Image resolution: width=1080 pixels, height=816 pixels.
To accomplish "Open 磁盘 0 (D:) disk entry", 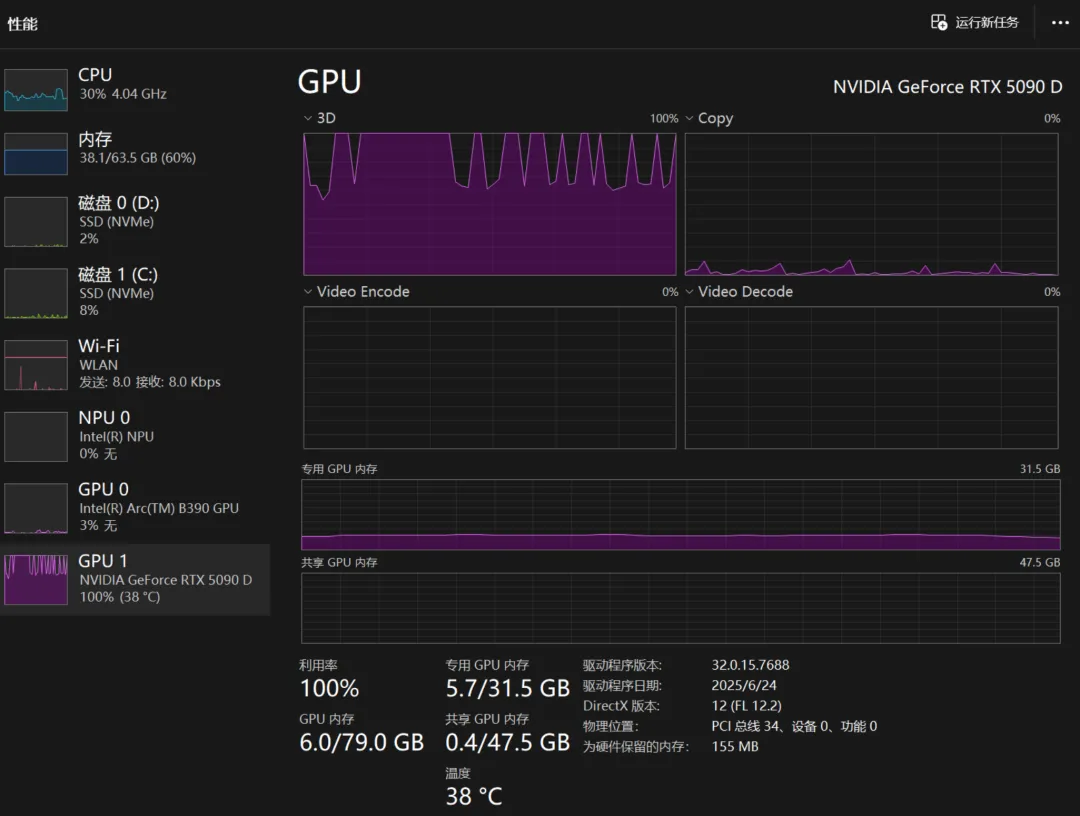I will point(135,221).
